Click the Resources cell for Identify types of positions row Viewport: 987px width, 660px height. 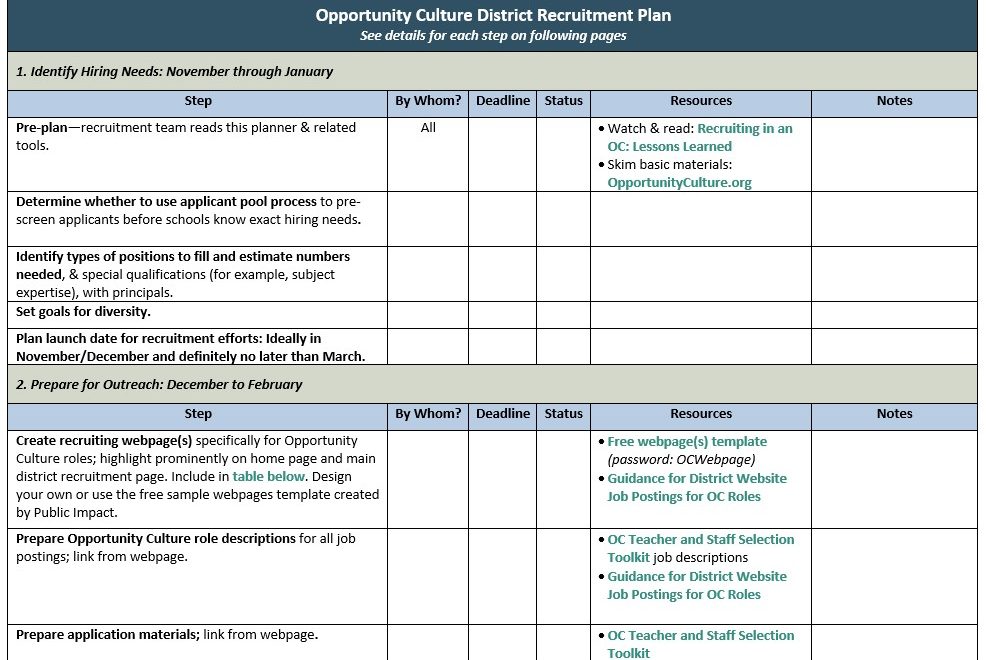pyautogui.click(x=701, y=274)
